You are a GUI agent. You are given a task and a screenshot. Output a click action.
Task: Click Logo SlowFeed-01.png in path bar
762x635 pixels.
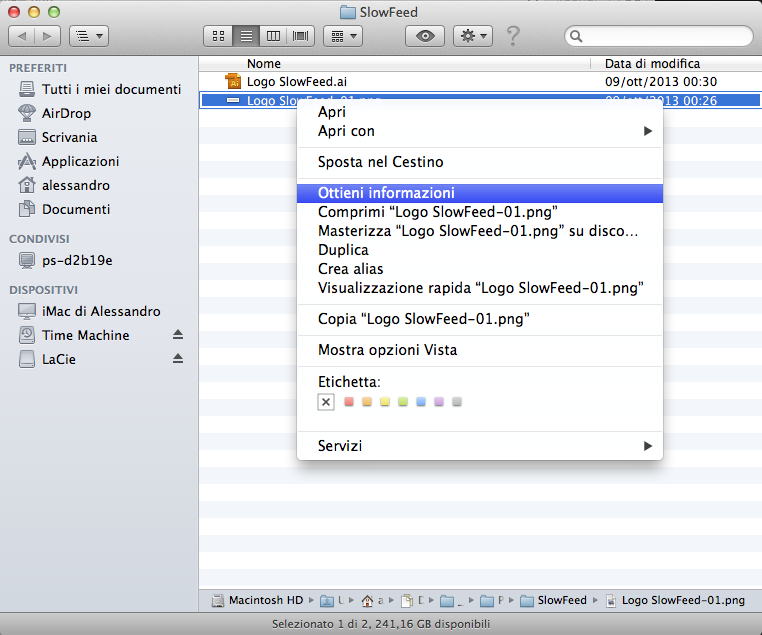pyautogui.click(x=675, y=601)
